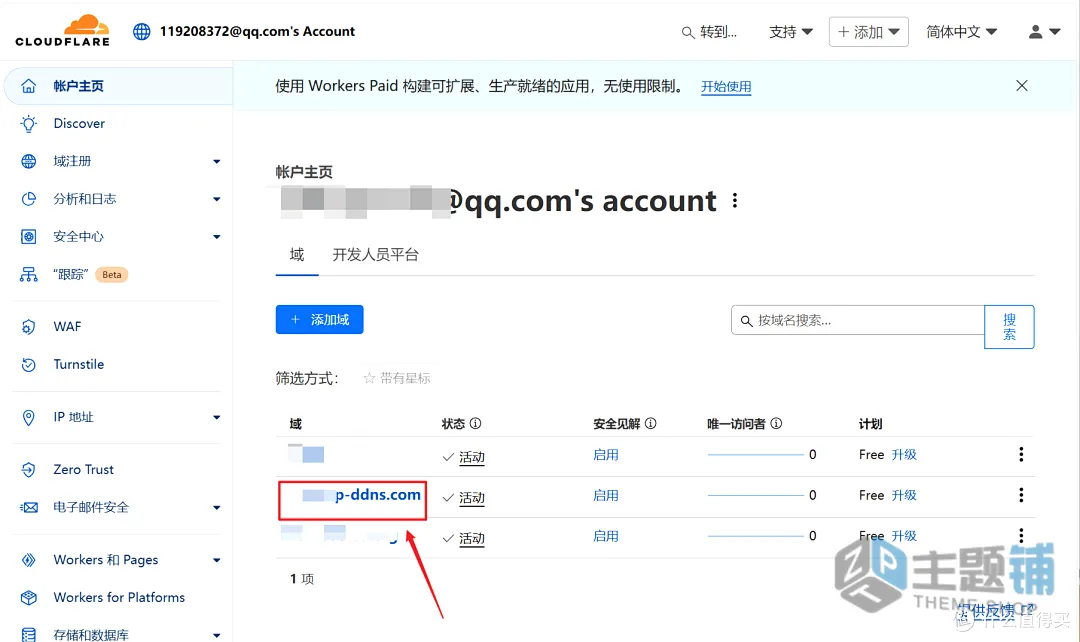Click info icon next to 安全见解

click(x=650, y=423)
